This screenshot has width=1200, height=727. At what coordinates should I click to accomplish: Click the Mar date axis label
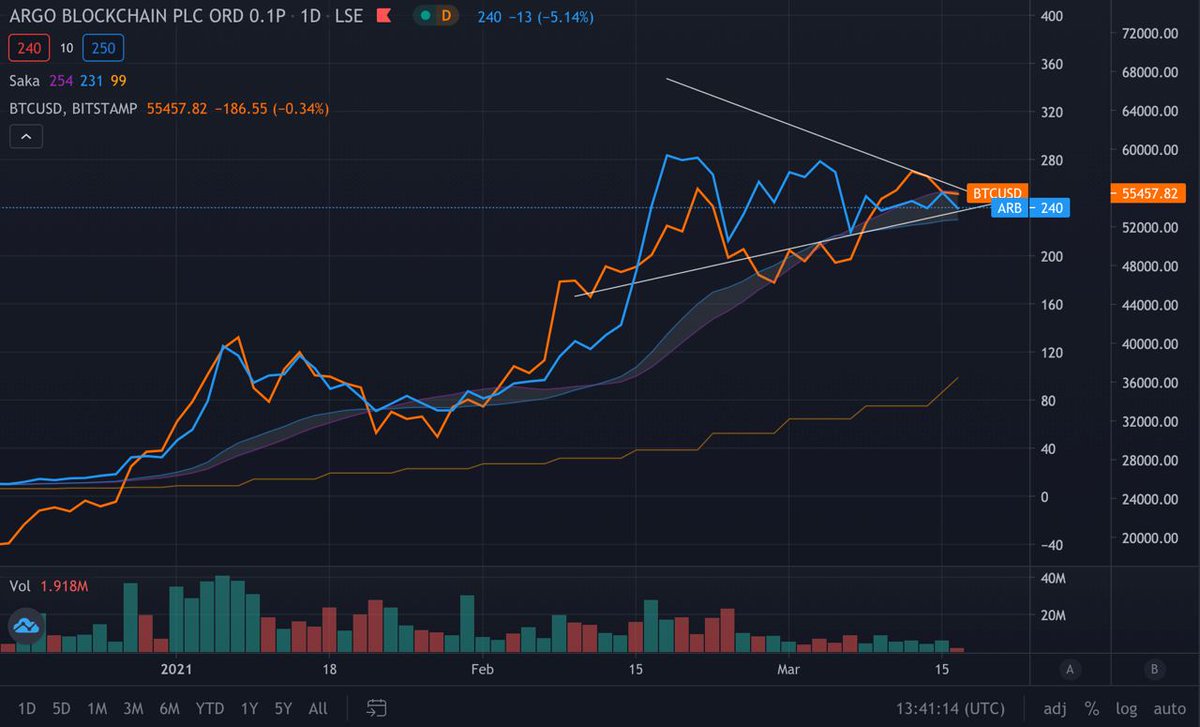point(788,669)
